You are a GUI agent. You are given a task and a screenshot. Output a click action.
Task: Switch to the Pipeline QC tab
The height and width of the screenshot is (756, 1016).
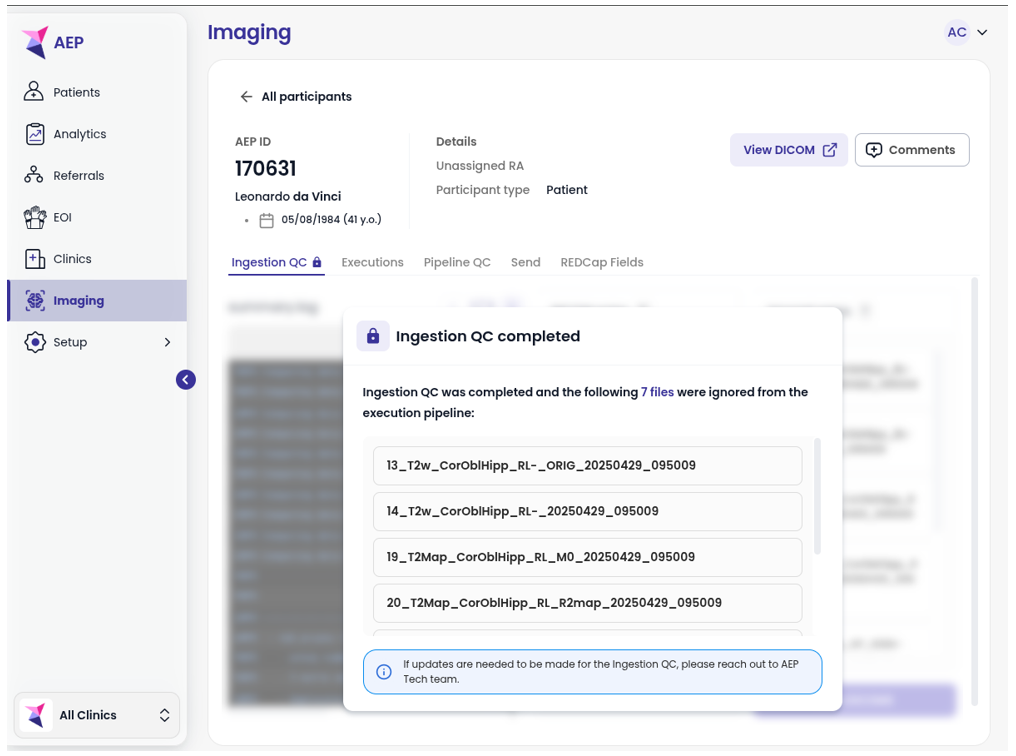pos(457,262)
